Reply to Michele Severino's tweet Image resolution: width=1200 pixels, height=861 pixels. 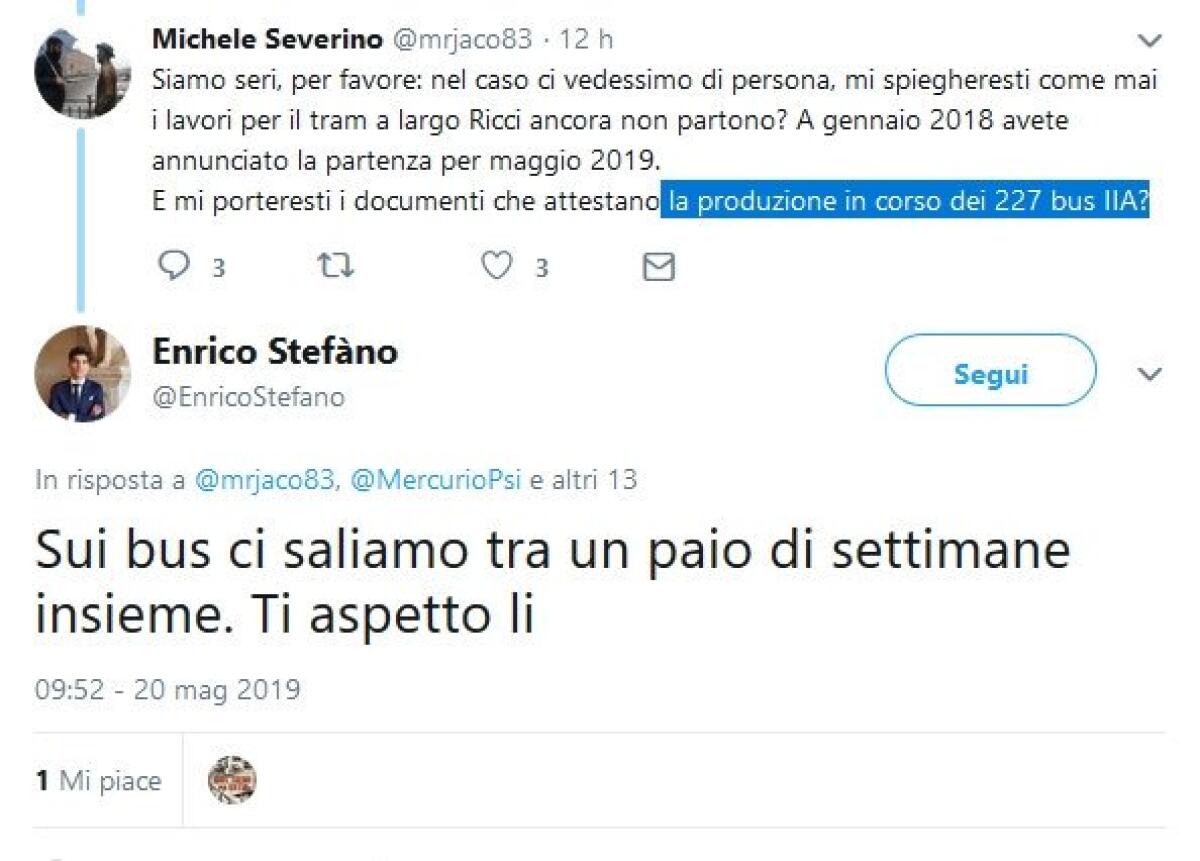point(177,266)
